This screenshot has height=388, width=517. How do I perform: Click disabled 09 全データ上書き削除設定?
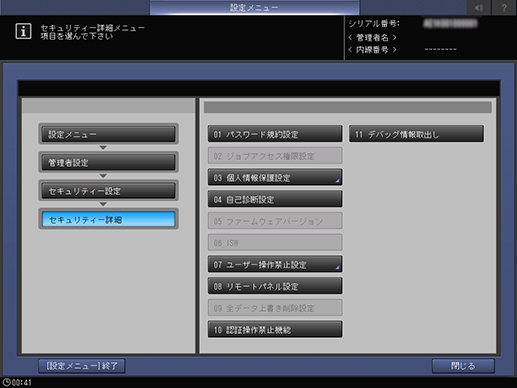275,308
